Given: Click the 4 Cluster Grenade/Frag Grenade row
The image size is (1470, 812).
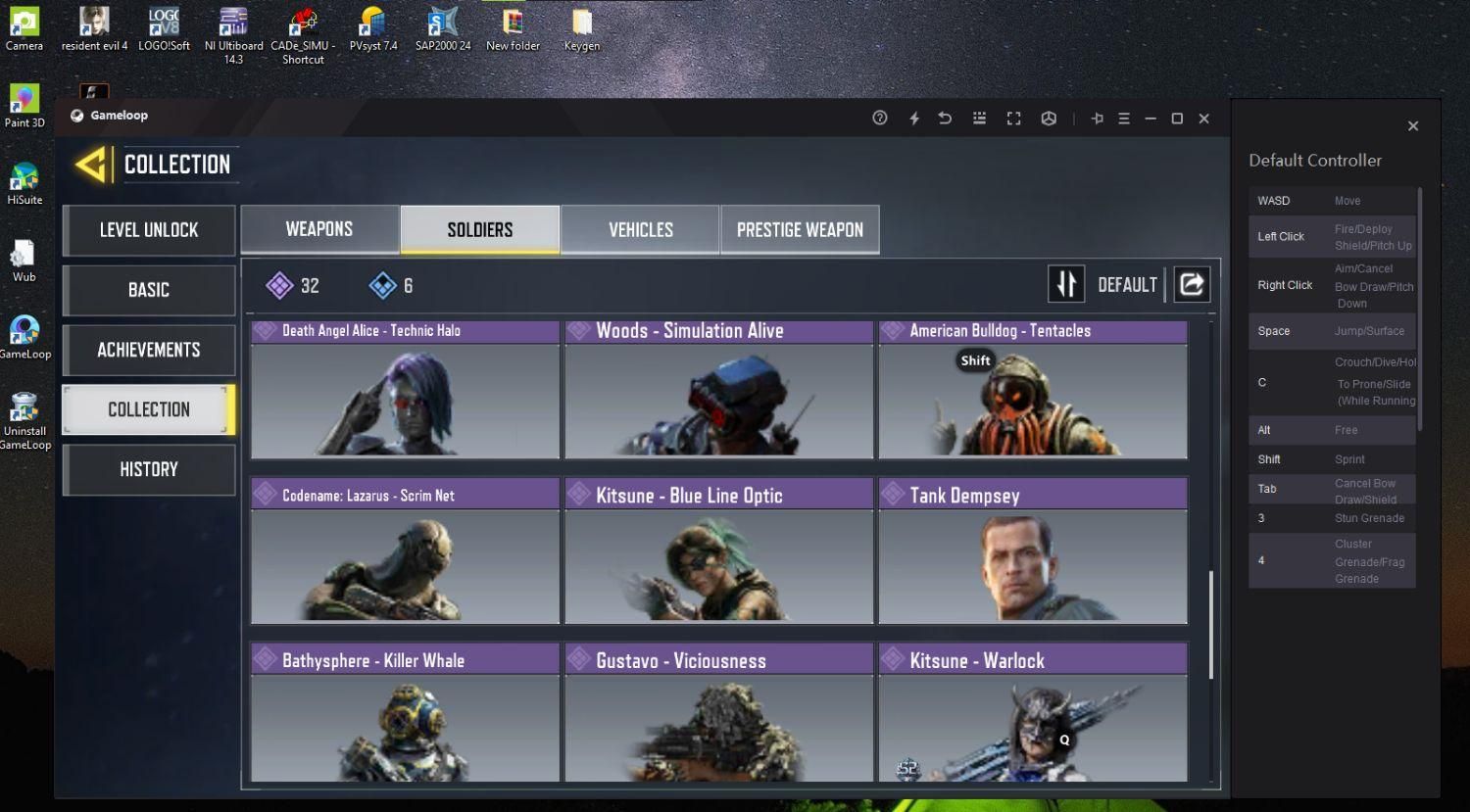Looking at the screenshot, I should tap(1332, 560).
